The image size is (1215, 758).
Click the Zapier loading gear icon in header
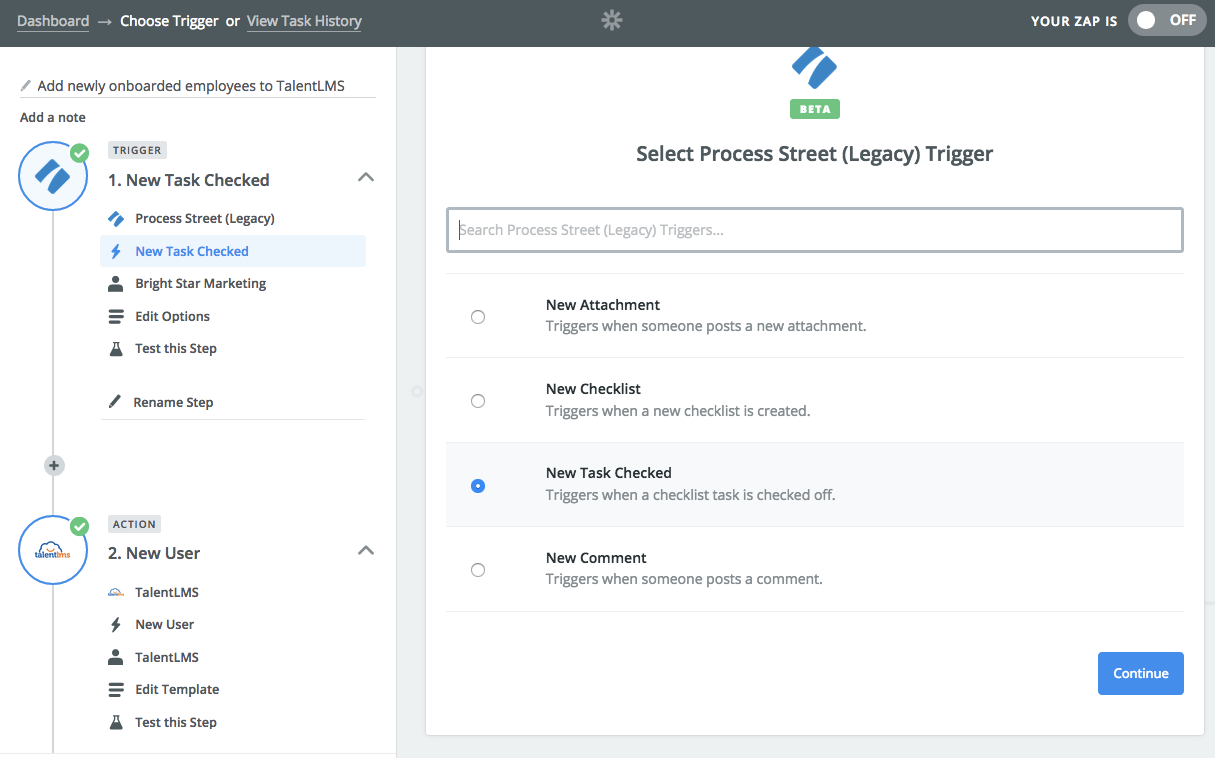pos(612,20)
